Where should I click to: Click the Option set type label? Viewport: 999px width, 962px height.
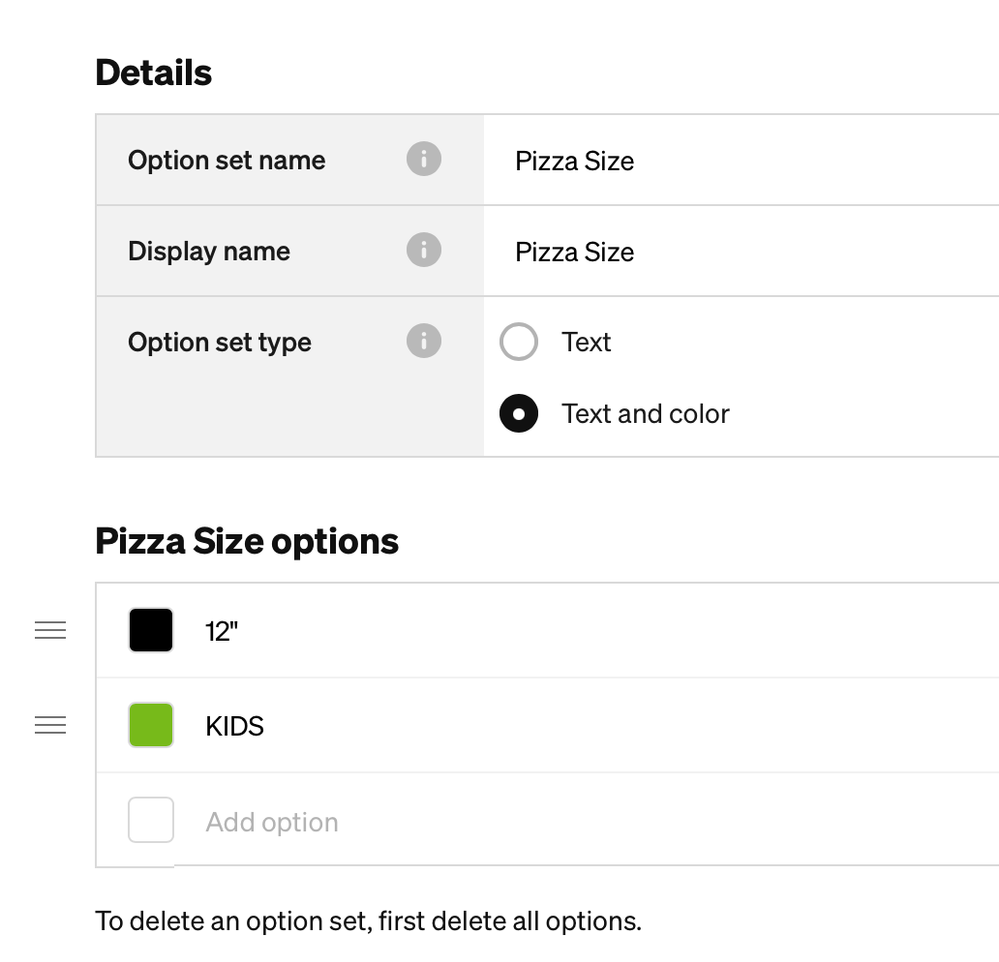(219, 342)
